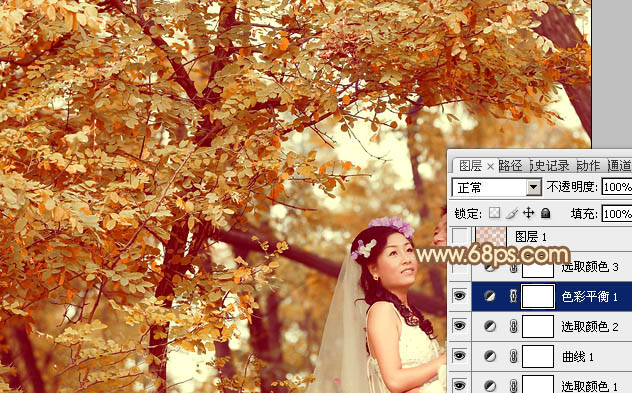Click adjustment icon of 曲线 1 layer

490,356
